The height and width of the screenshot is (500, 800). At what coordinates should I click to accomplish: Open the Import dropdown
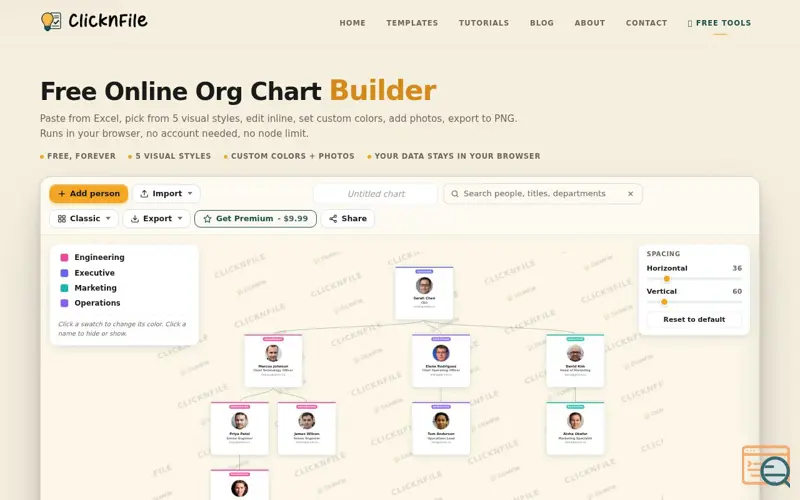tap(166, 194)
